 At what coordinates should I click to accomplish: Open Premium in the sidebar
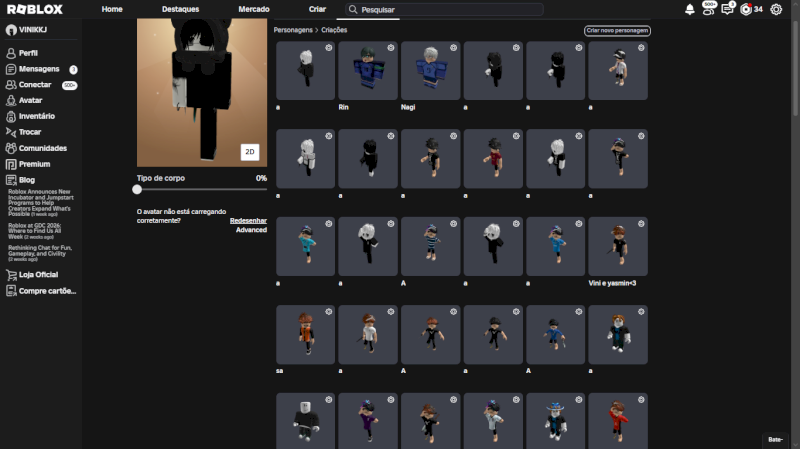[34, 164]
